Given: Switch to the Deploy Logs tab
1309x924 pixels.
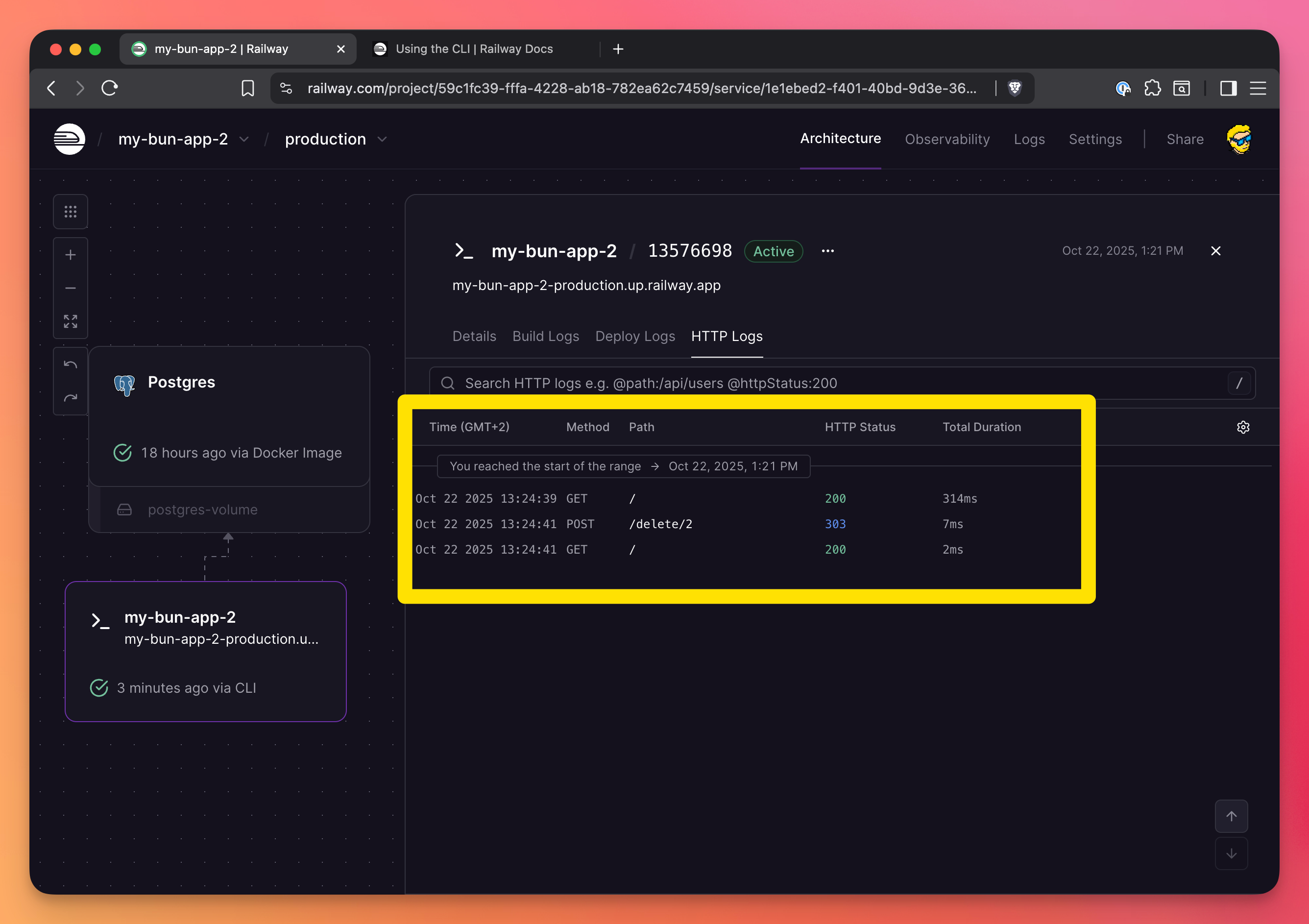Looking at the screenshot, I should pos(634,336).
